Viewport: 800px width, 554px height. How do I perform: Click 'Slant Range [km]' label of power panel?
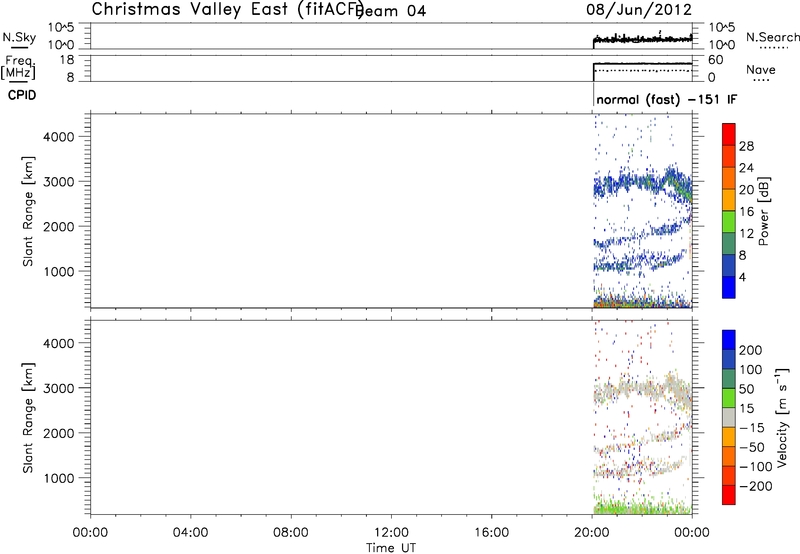(28, 211)
